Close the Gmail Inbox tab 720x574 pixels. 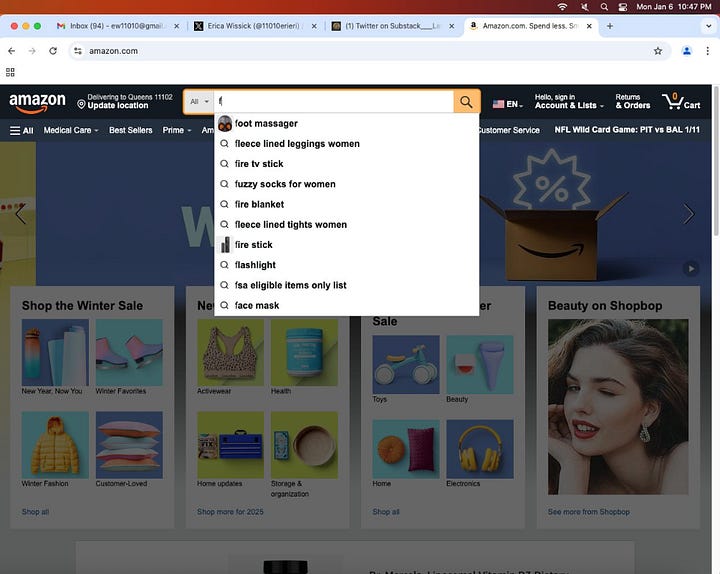[176, 26]
